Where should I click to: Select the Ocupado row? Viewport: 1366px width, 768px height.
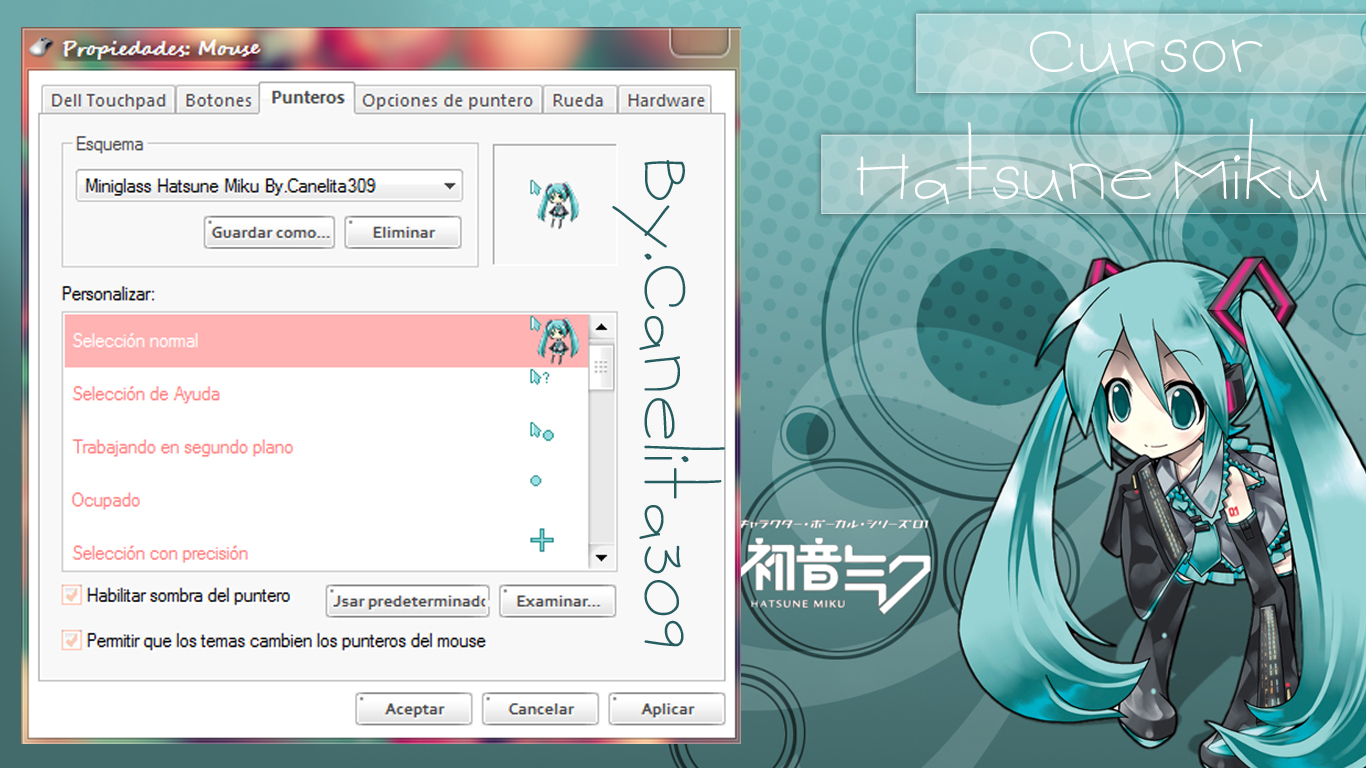(x=326, y=500)
